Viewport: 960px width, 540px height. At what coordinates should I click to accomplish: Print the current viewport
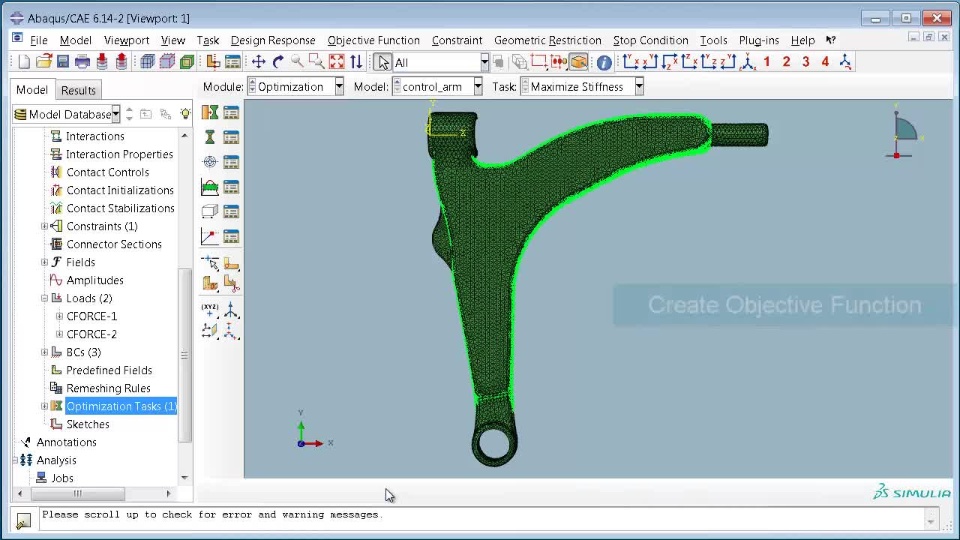tap(82, 62)
